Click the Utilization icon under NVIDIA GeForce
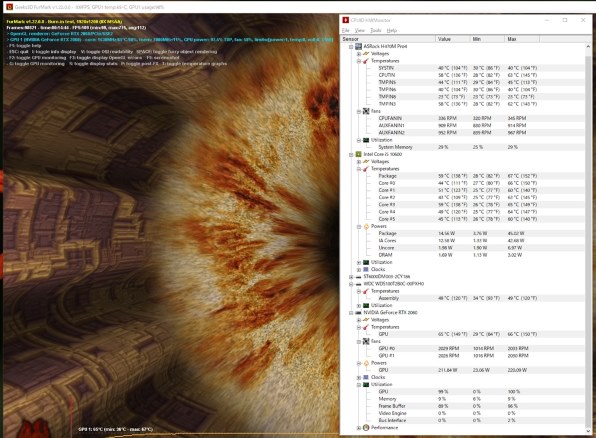Image resolution: width=596 pixels, height=438 pixels. 366,384
